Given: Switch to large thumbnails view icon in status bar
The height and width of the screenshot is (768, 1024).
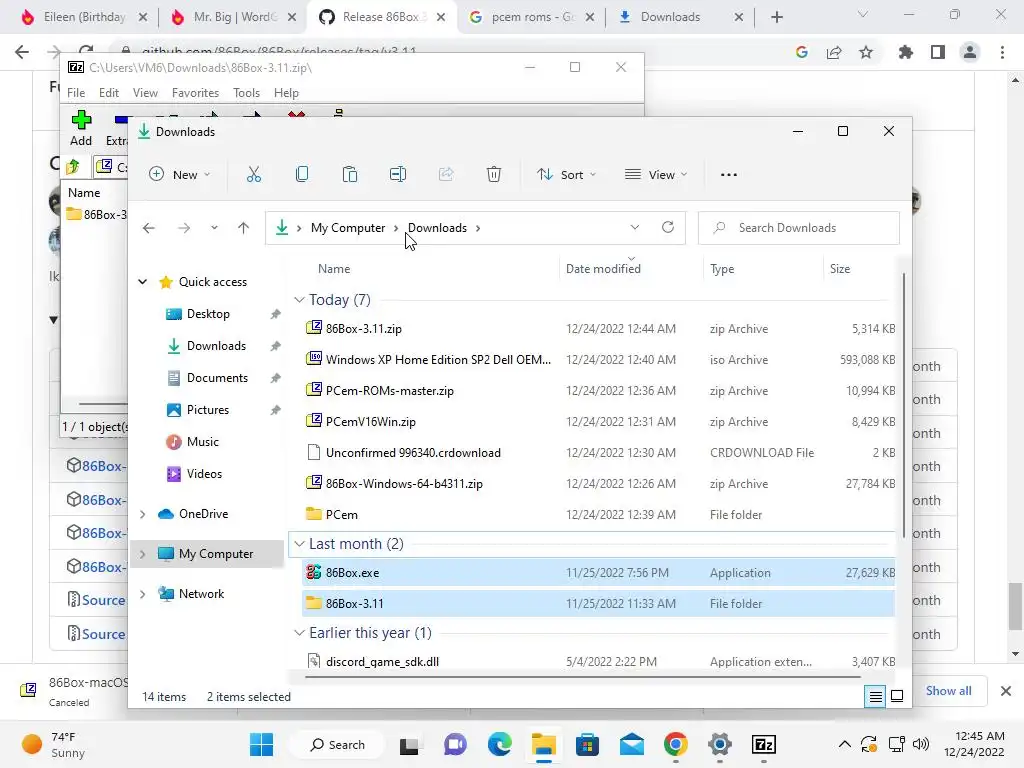Looking at the screenshot, I should 897,696.
